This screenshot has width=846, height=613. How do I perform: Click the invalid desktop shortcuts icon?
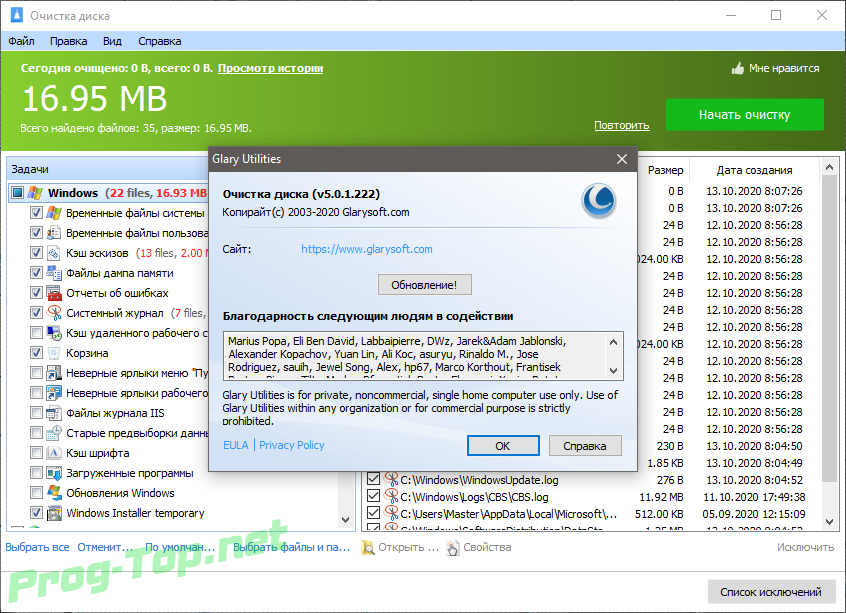(54, 393)
